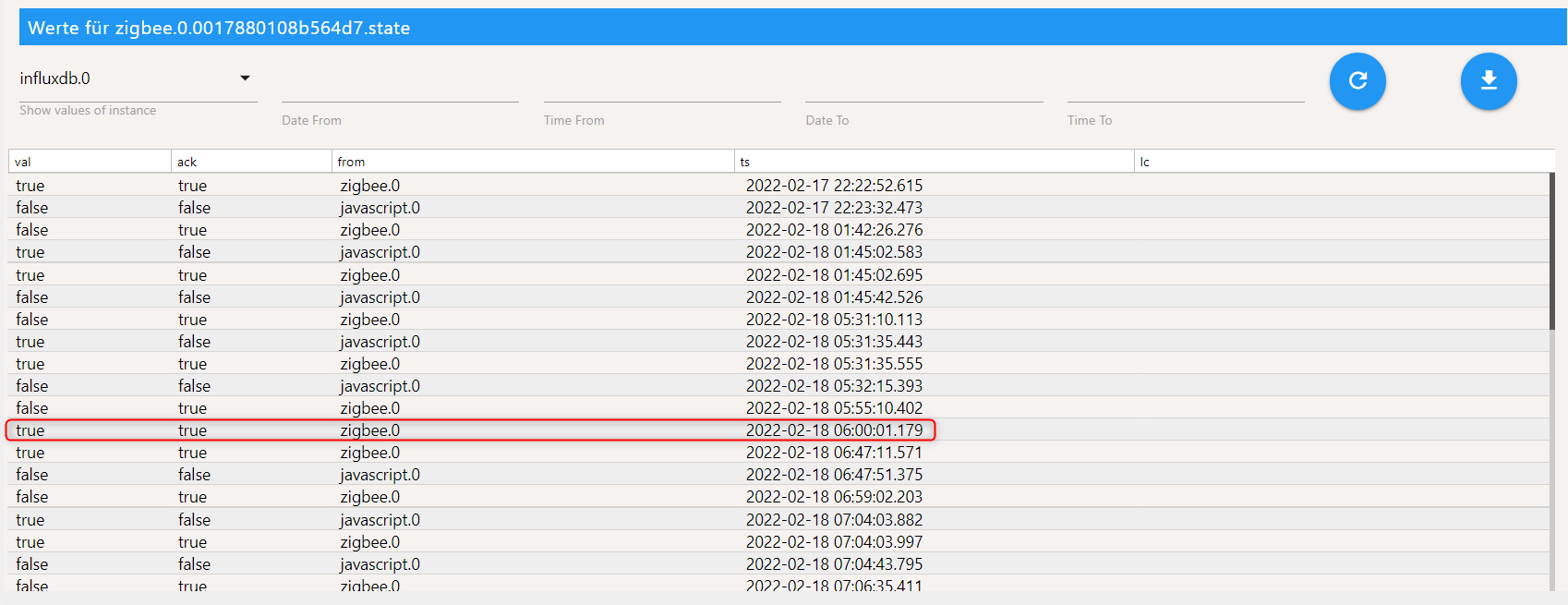Select timestamp 2022-02-18 07:04:03.997
This screenshot has width=1568, height=605.
pos(834,542)
